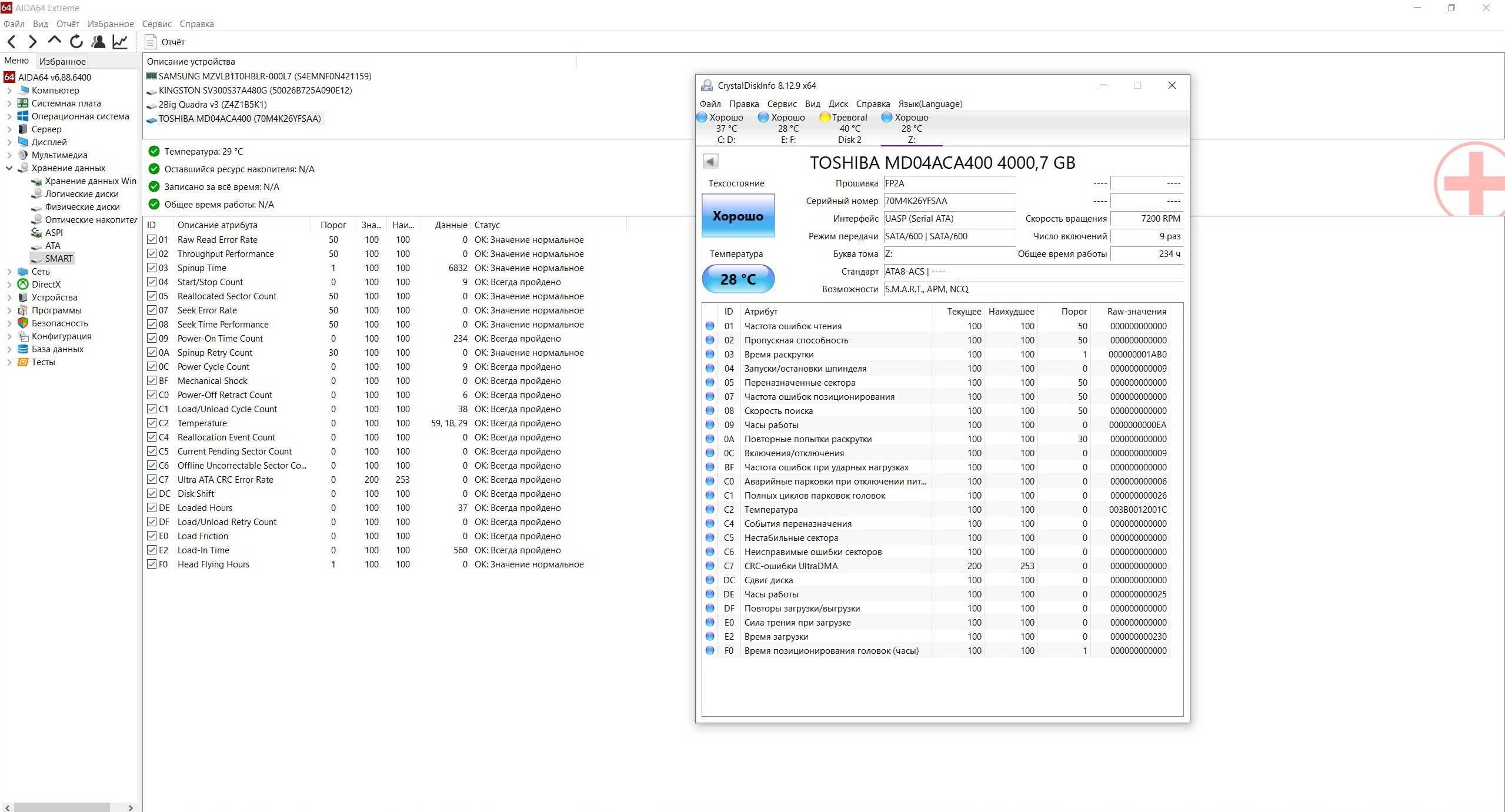Toggle checkbox for Reallocated Sector Count
The image size is (1505, 812).
152,296
